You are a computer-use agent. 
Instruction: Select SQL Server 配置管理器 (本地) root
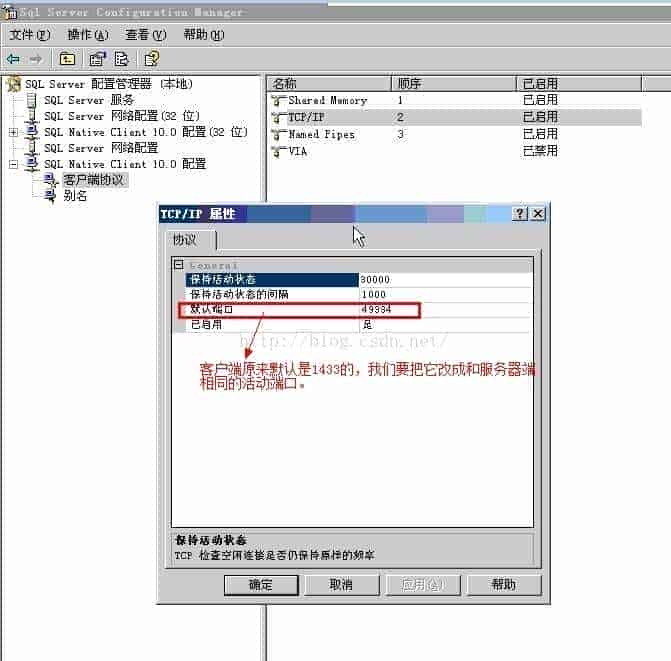click(109, 84)
